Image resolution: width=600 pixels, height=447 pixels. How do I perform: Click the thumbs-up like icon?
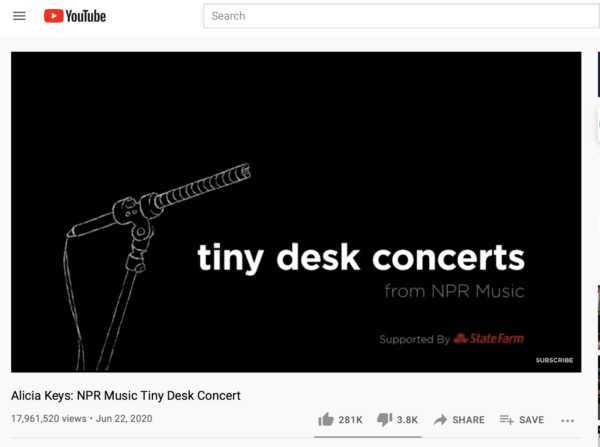pos(326,419)
